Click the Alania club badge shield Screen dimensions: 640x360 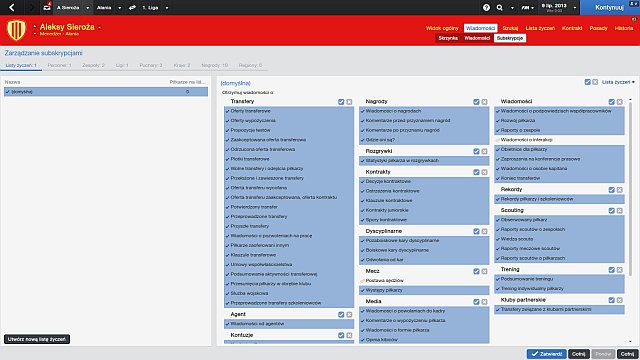point(16,30)
